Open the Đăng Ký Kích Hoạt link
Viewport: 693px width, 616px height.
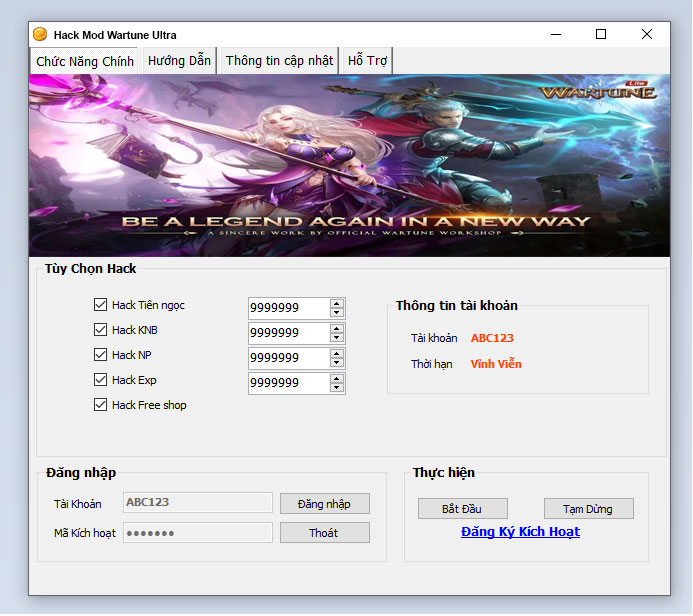point(520,532)
